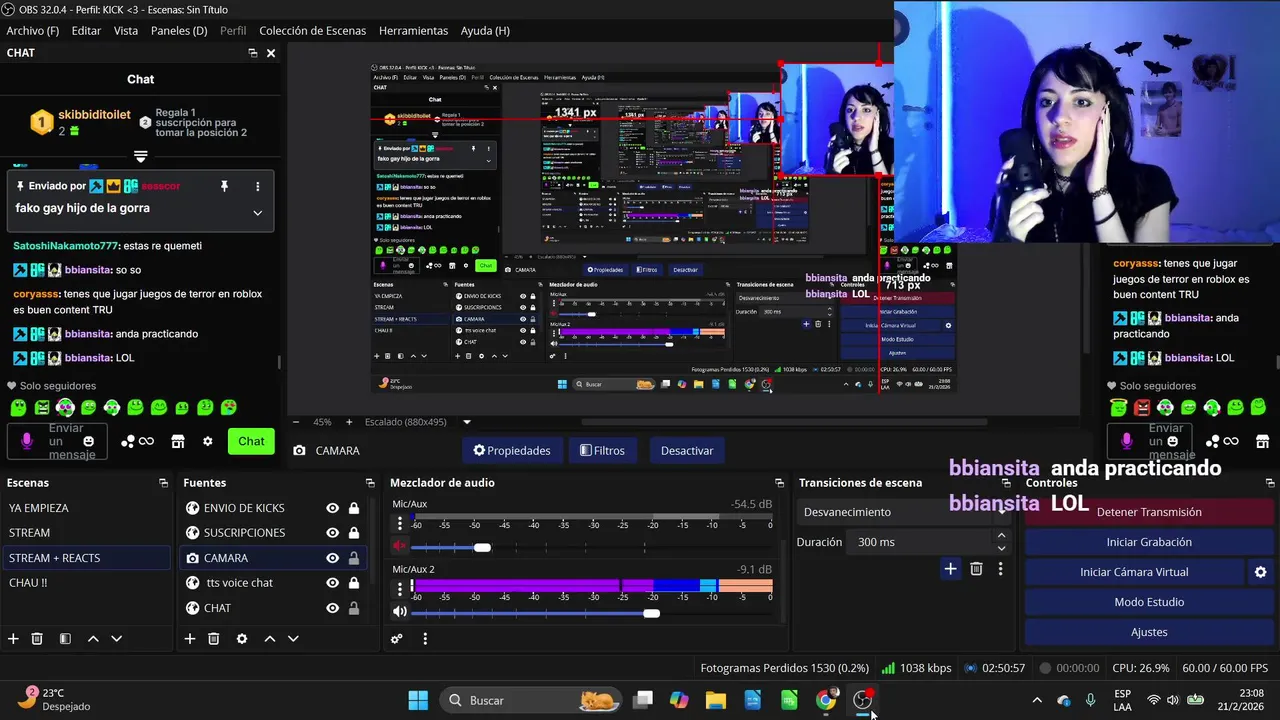Open the Colección de Escenas menu

click(x=313, y=31)
